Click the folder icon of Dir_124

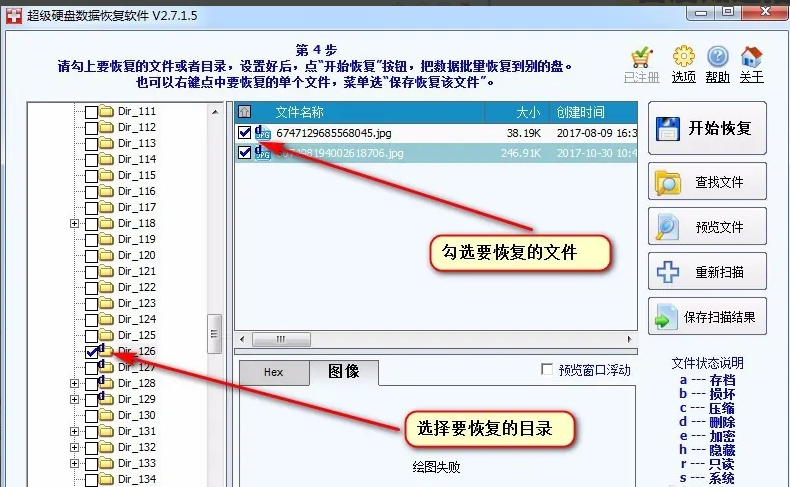[x=106, y=319]
